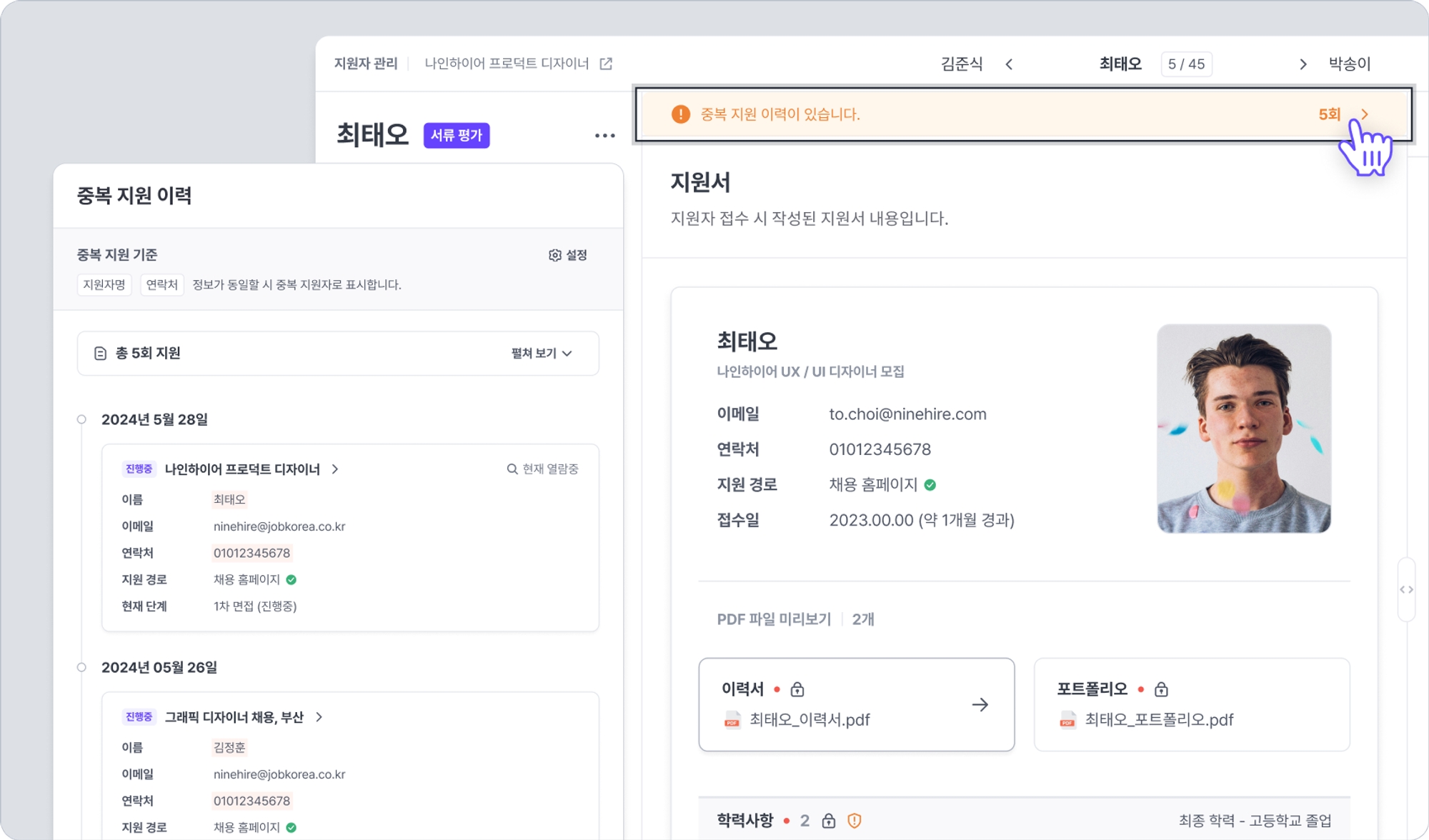Click 나인하이어 UX / UI 디자이너 모집 subtitle
This screenshot has width=1429, height=840.
(810, 372)
